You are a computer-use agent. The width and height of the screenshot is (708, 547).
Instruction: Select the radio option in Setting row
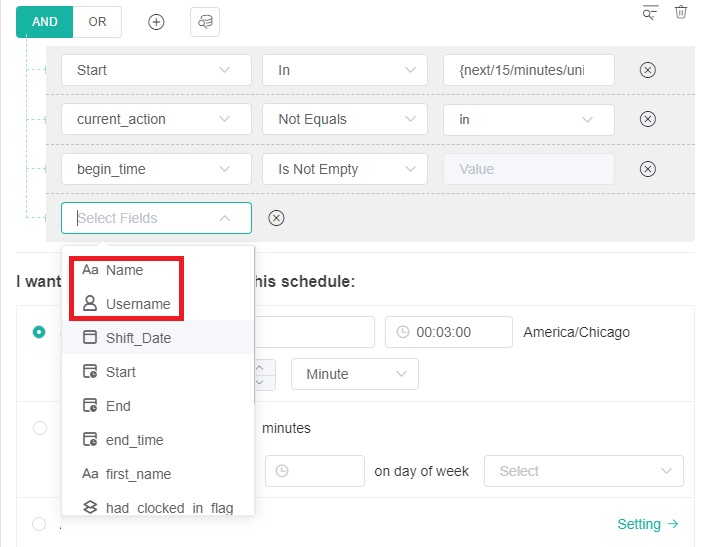pos(39,524)
